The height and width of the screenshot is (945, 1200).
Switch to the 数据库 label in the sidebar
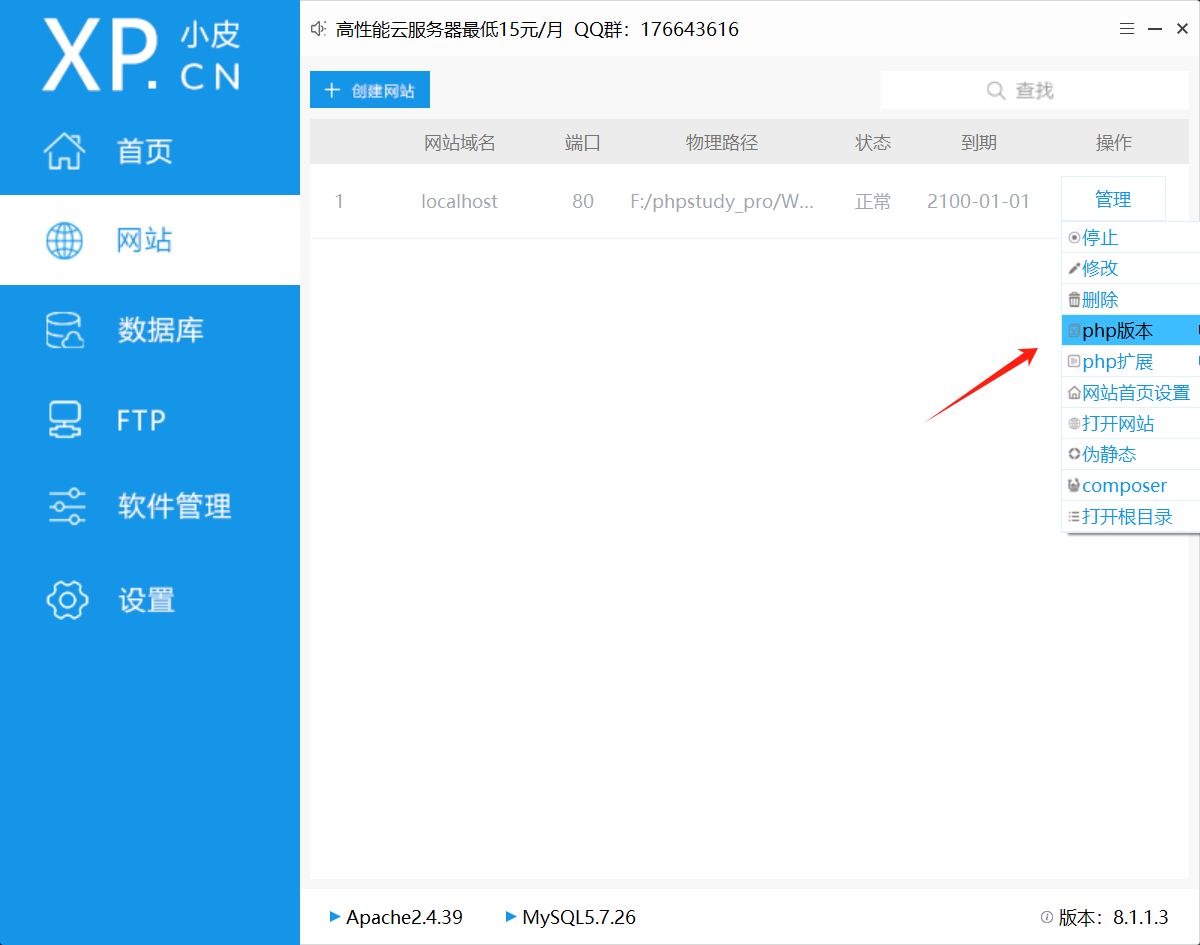coord(160,330)
